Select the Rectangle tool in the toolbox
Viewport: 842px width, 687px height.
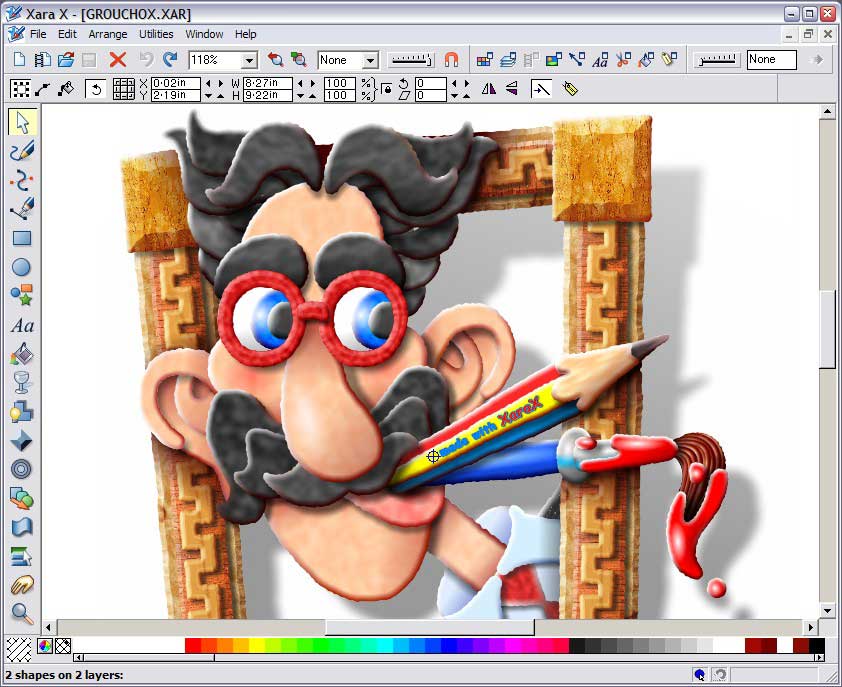[21, 238]
